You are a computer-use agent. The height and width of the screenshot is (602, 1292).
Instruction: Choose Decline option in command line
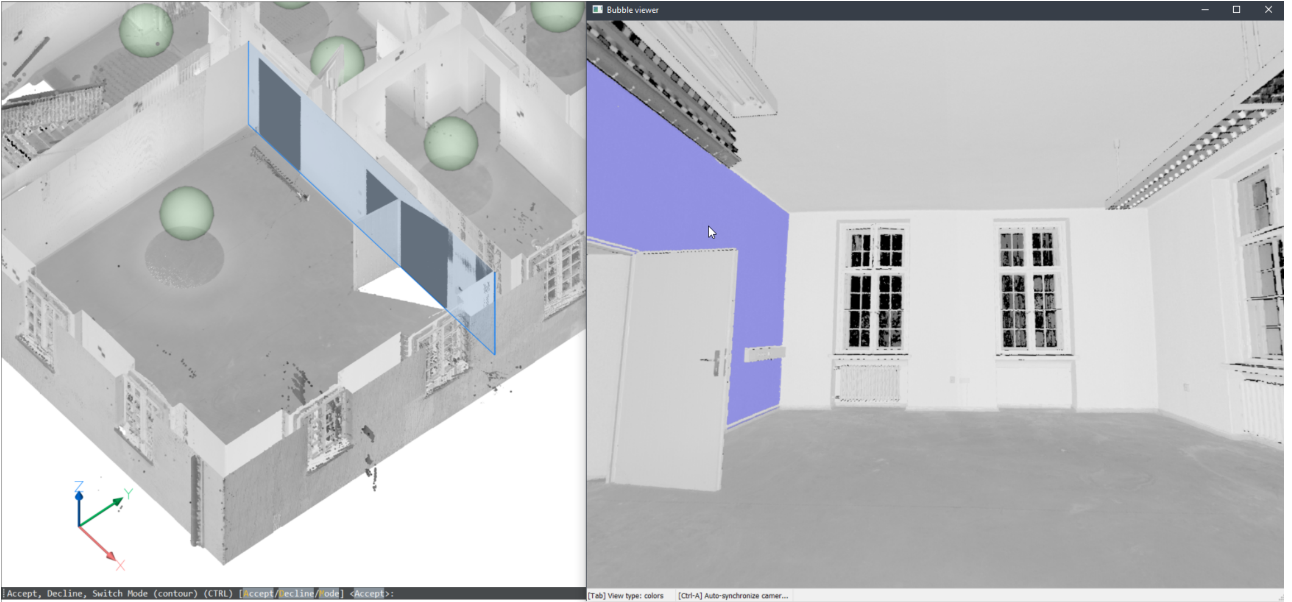click(x=296, y=594)
